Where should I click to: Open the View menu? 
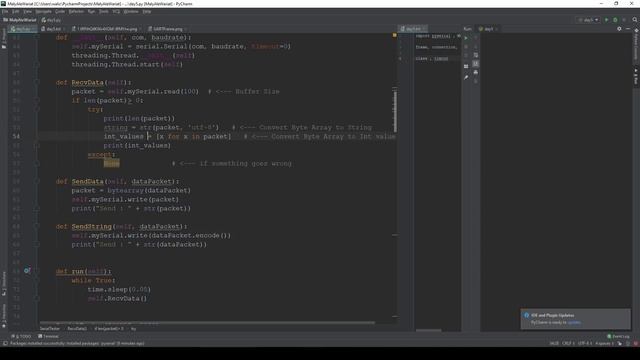point(27,11)
